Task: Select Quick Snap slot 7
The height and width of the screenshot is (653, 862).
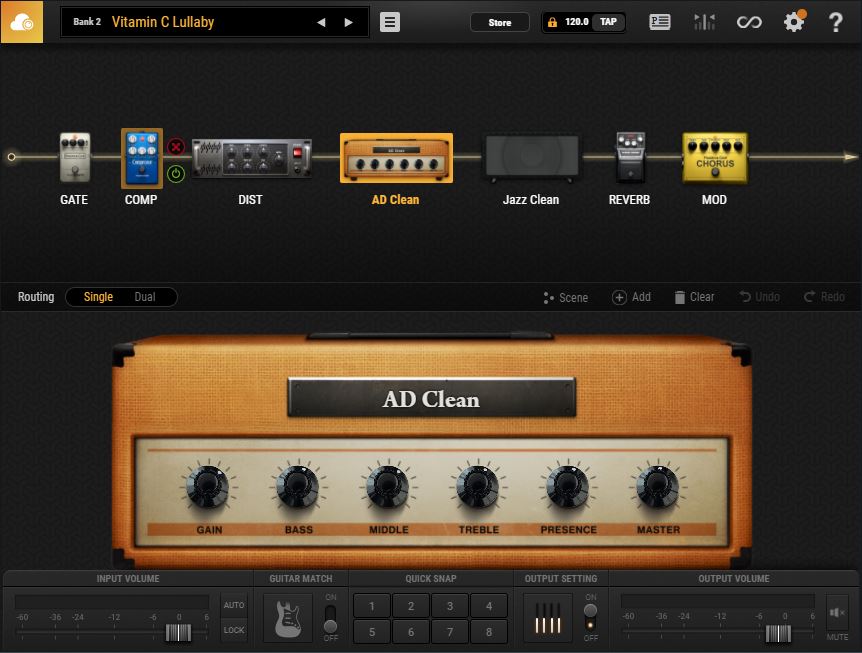Action: point(450,632)
